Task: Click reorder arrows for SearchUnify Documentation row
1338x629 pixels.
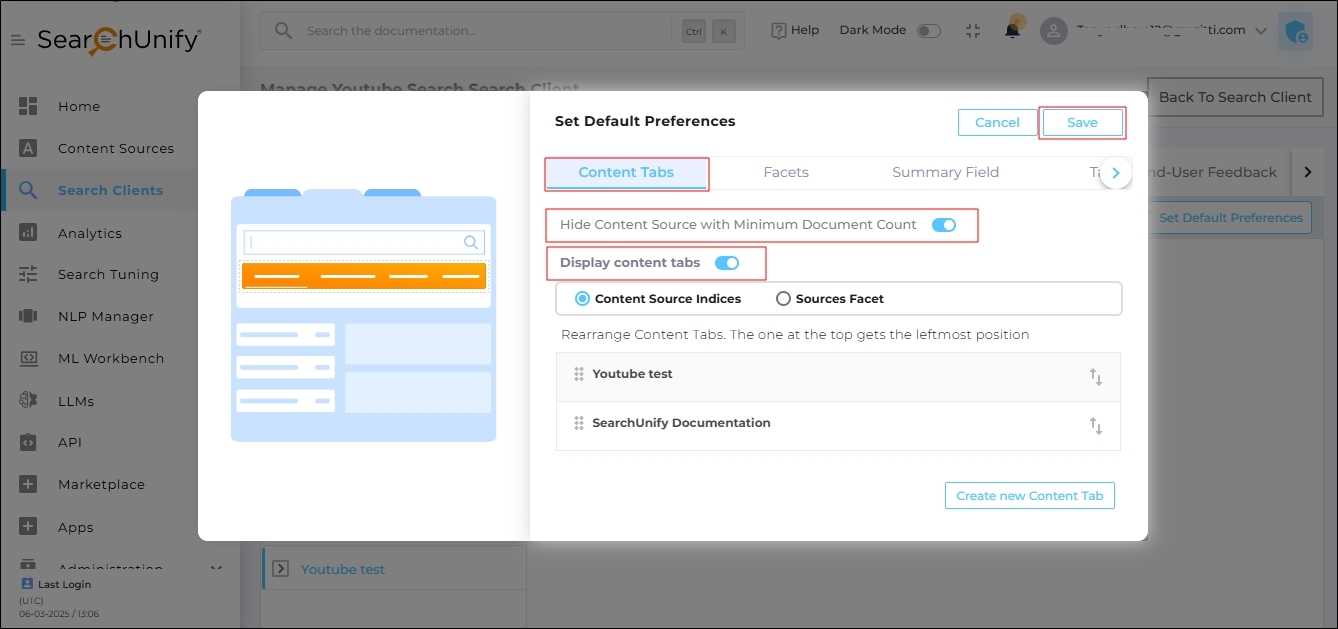Action: [x=1096, y=426]
